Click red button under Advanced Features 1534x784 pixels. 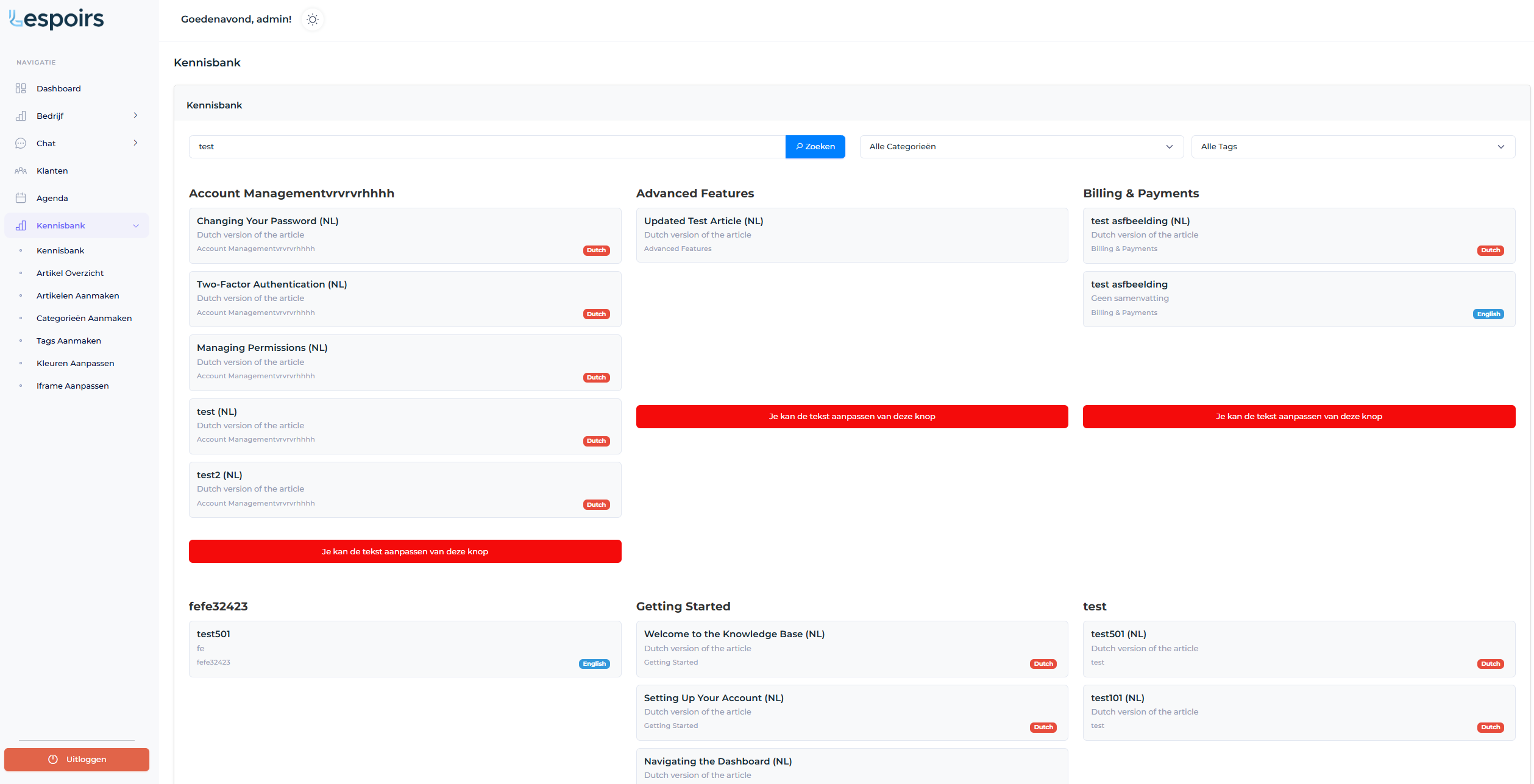click(x=851, y=417)
